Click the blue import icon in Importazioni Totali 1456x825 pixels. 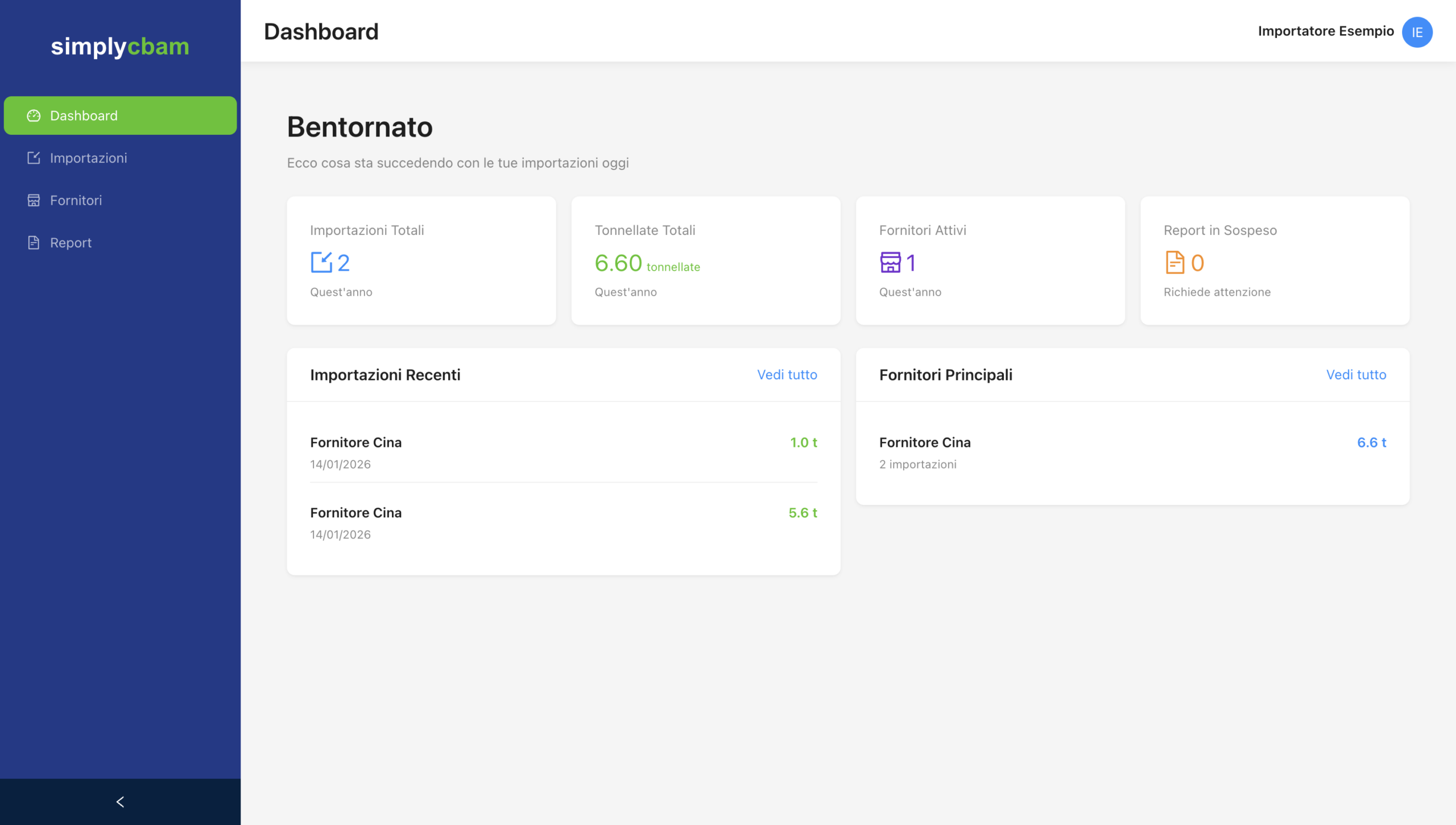pos(321,263)
